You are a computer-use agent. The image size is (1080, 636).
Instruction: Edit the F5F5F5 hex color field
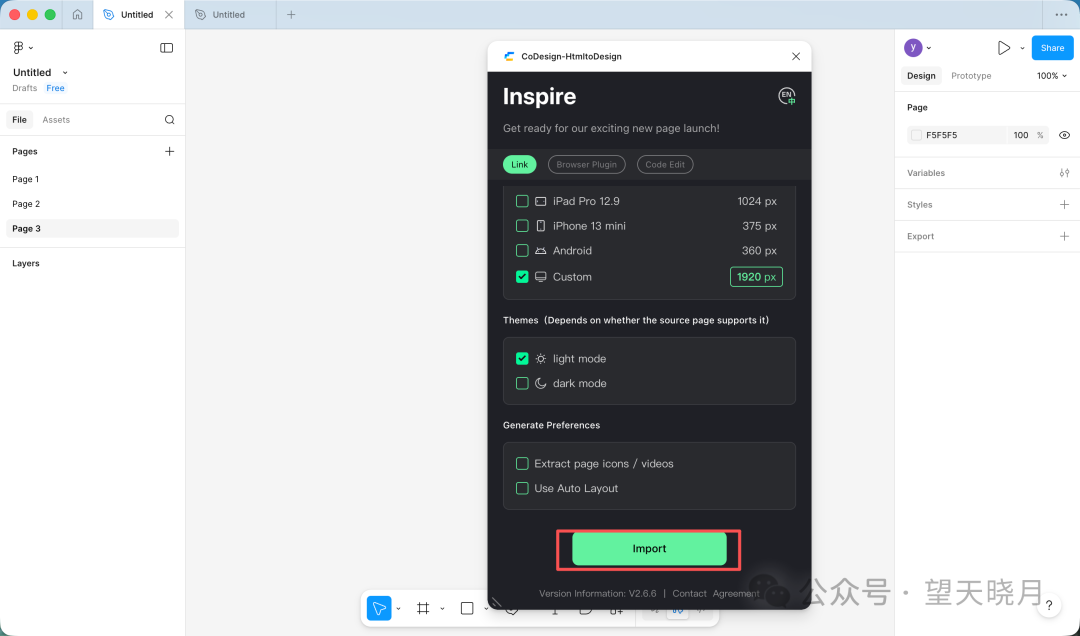[x=957, y=135]
